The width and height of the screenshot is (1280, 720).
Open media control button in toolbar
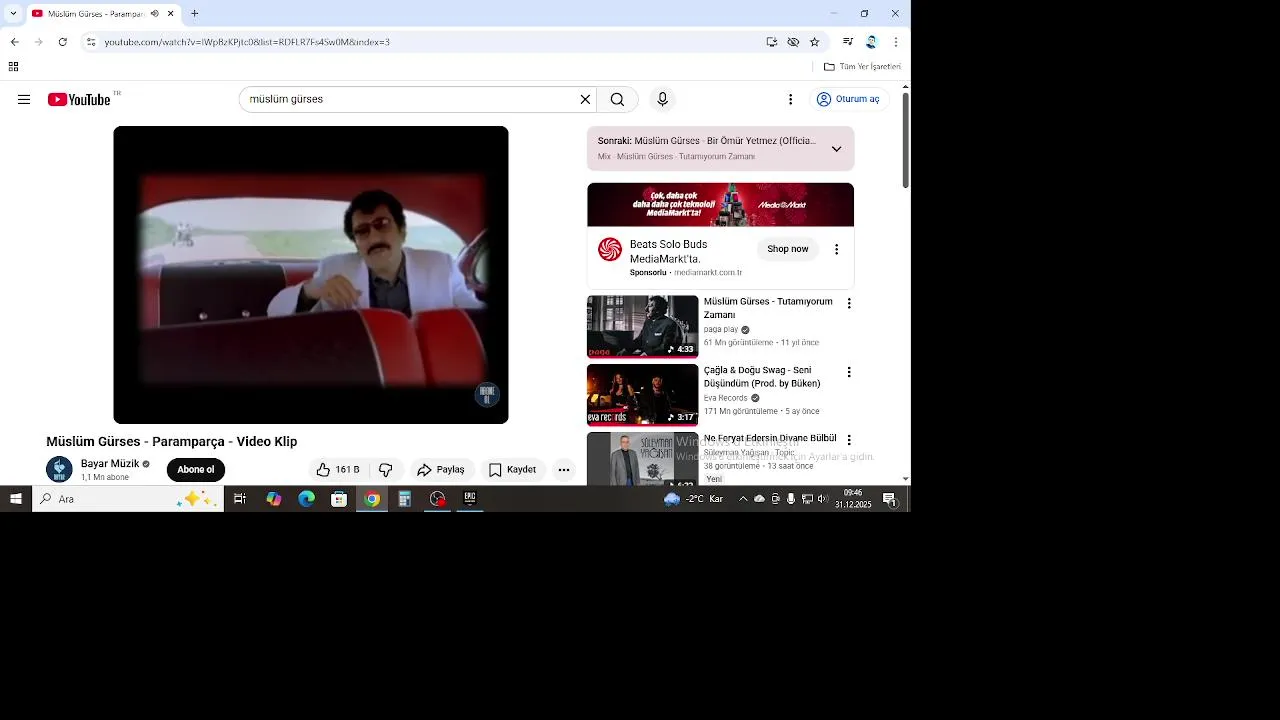pos(848,42)
